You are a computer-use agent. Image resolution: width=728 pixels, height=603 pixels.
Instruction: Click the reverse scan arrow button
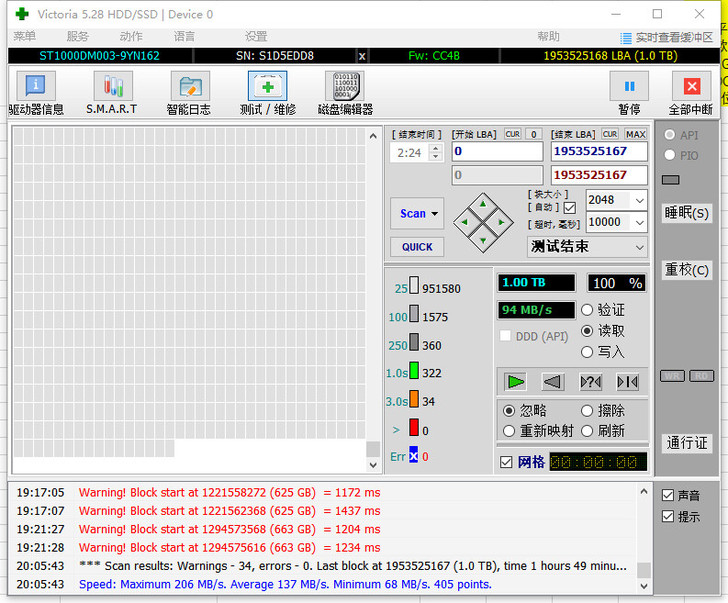coord(552,382)
